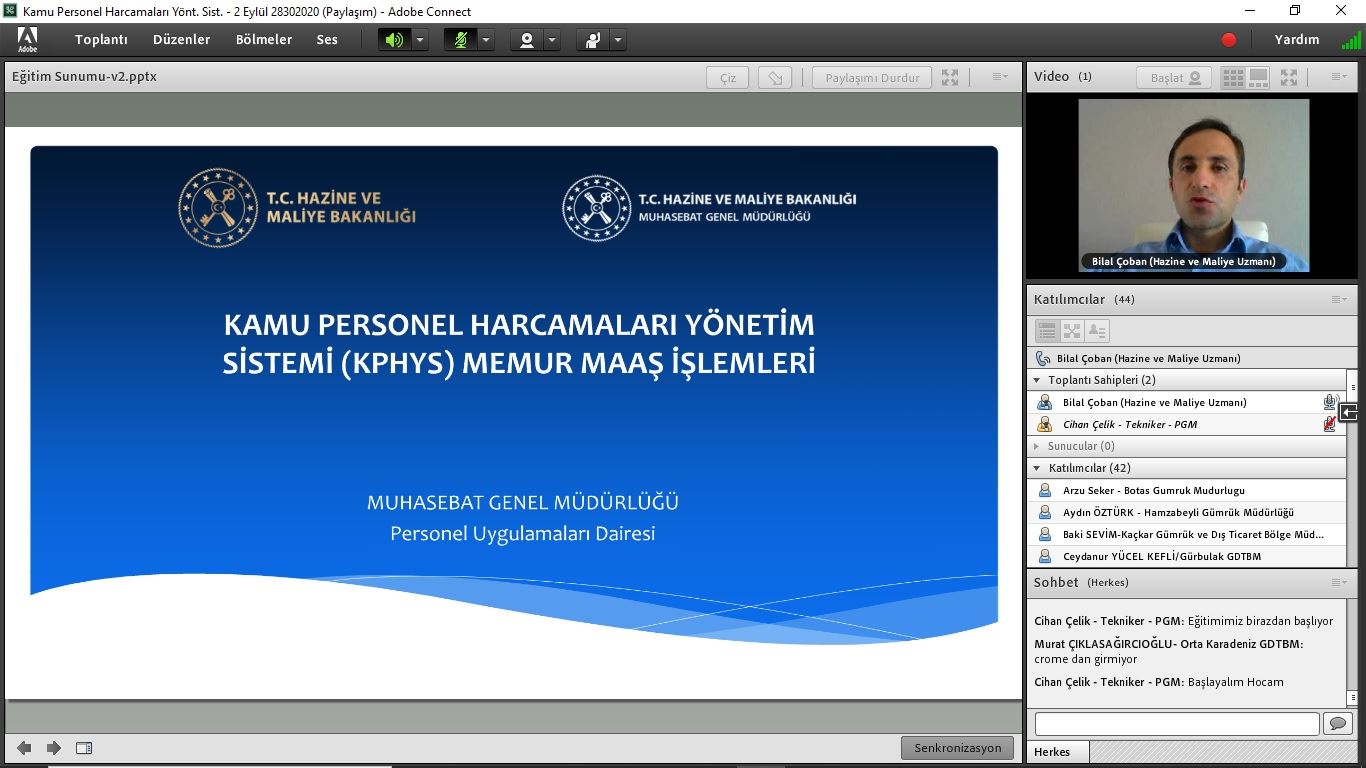Click the chat message from Murat ÇIKLASAĞIRCIOĞLU
Viewport: 1366px width, 768px height.
pos(1169,652)
